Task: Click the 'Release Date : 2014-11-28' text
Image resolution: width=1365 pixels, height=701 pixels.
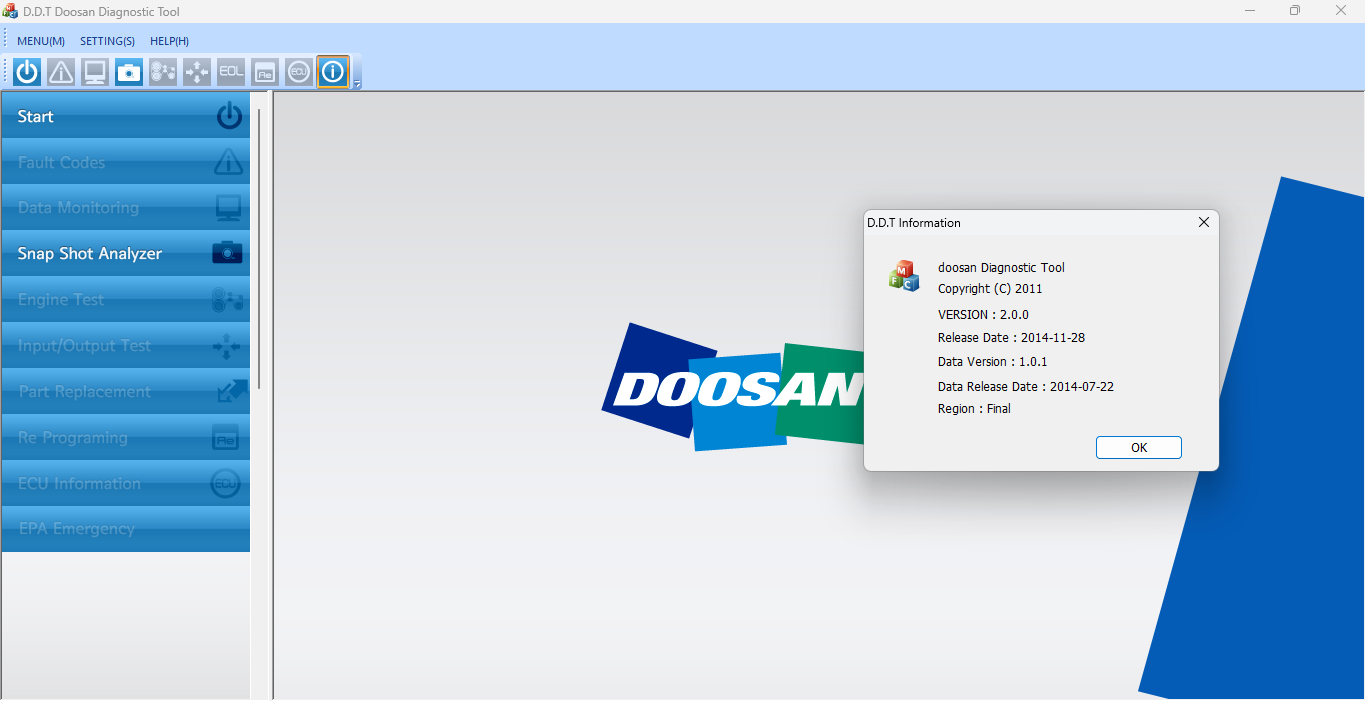Action: pyautogui.click(x=1011, y=338)
